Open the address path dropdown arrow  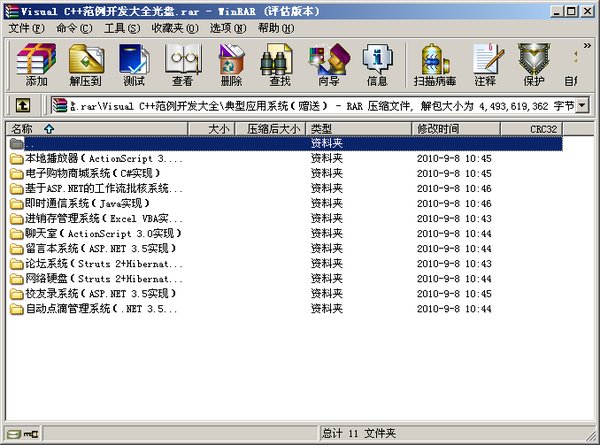(582, 105)
